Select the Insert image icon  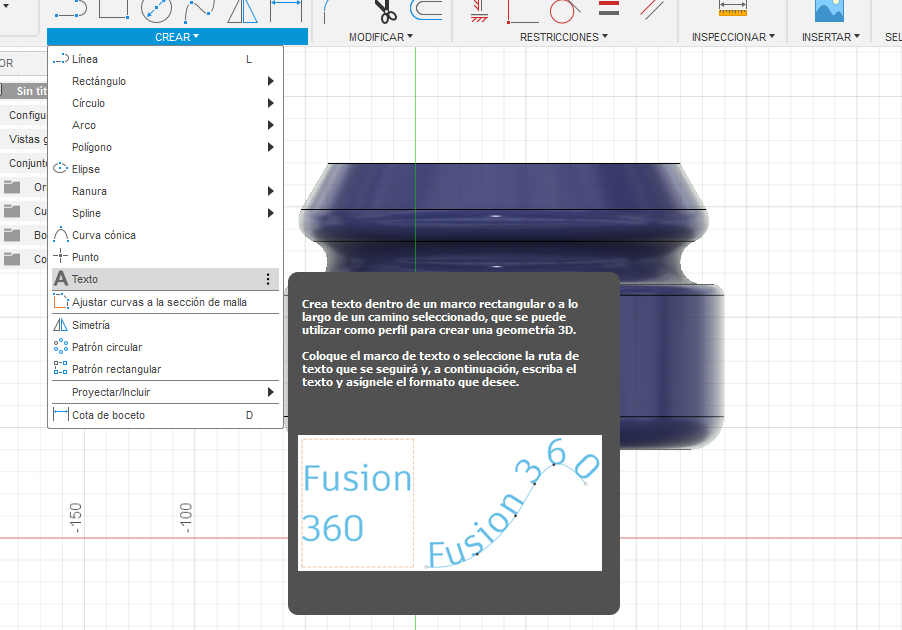tap(830, 10)
